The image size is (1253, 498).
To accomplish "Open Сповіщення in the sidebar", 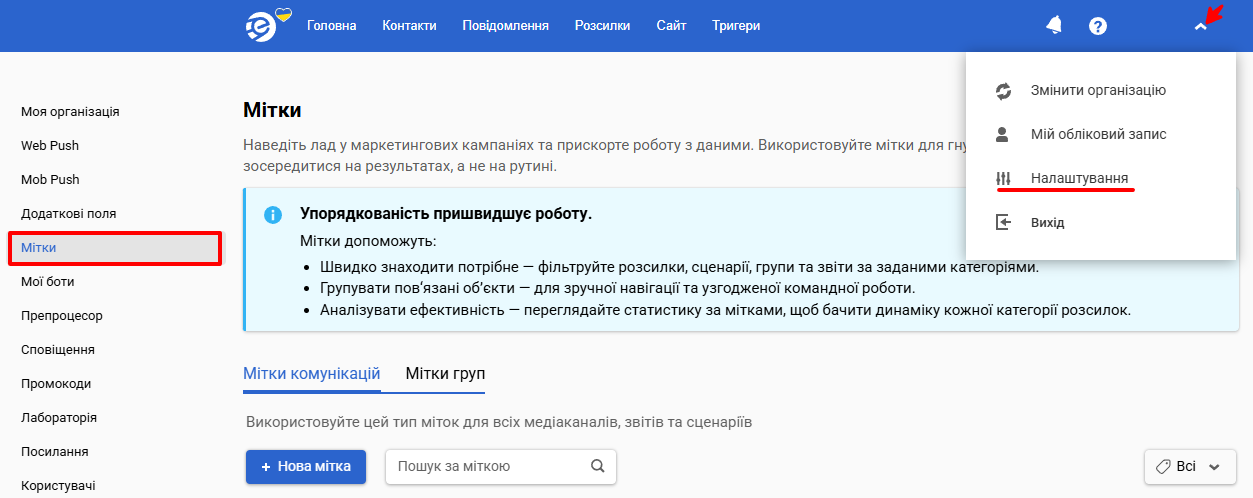I will tap(58, 349).
